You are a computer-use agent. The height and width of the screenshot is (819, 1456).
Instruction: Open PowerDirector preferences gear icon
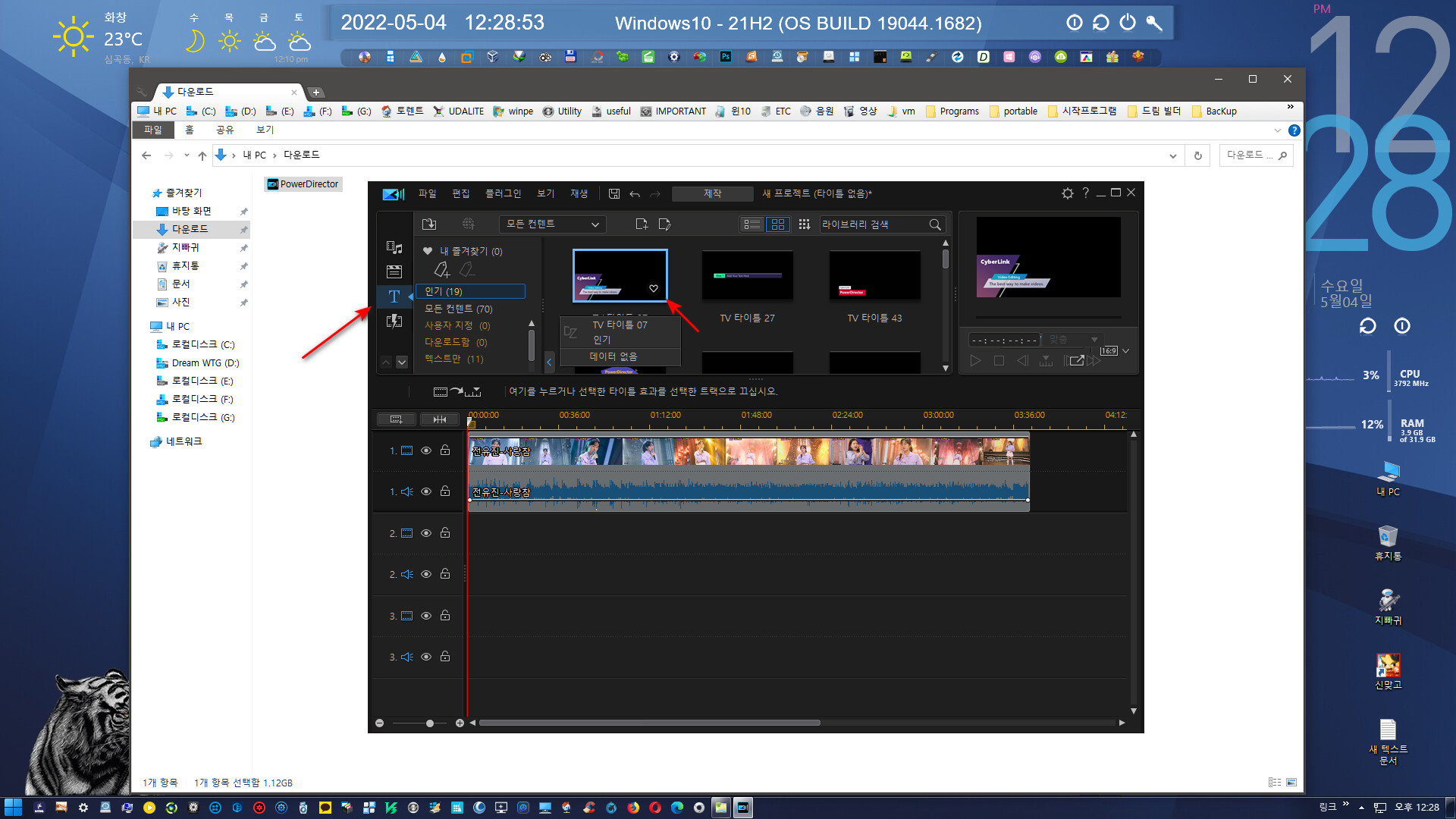click(1068, 193)
